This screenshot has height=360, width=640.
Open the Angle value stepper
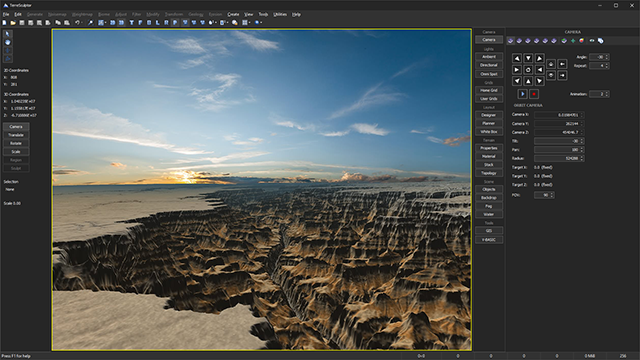pyautogui.click(x=607, y=57)
